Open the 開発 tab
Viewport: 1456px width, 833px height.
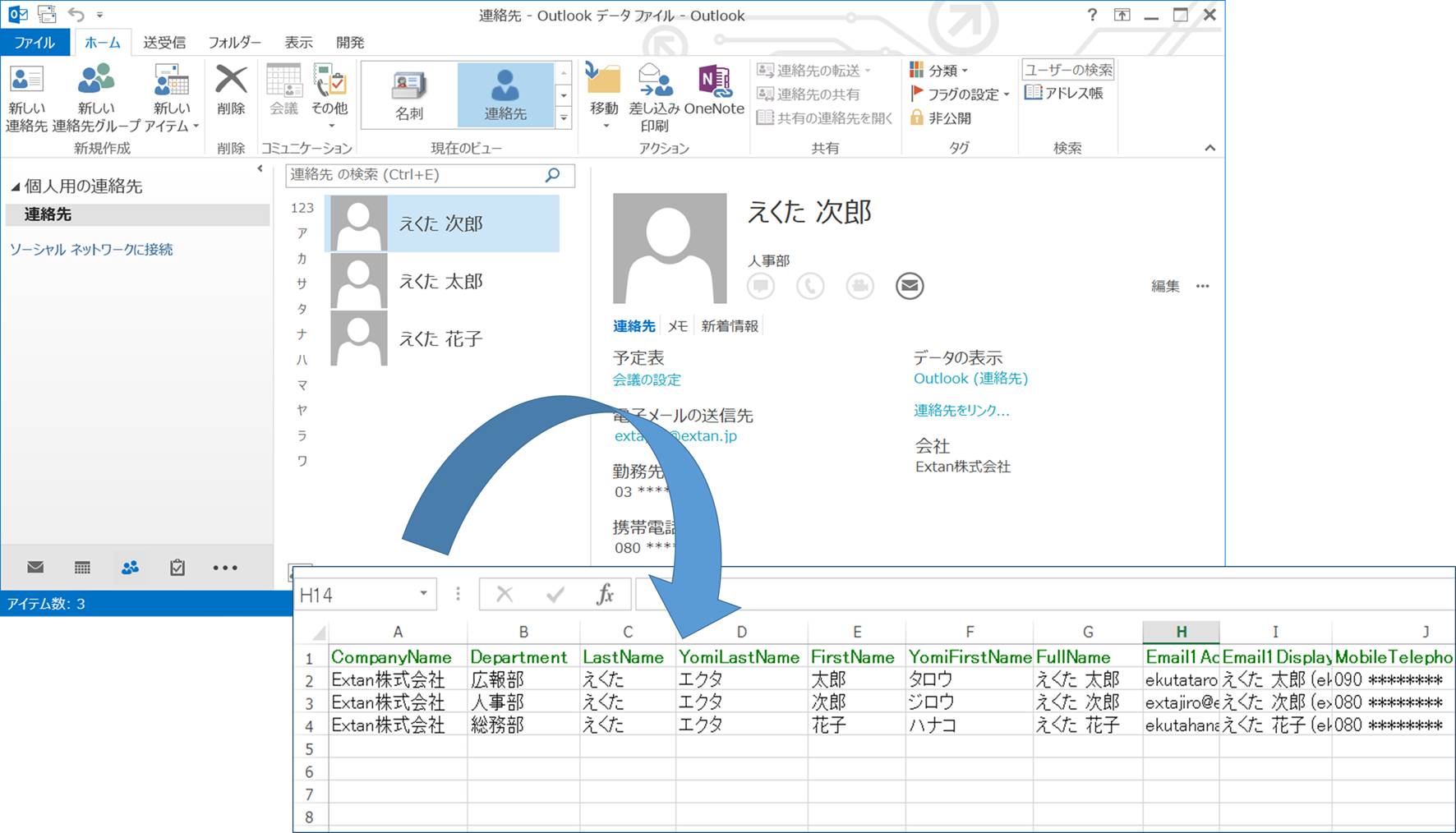[350, 43]
